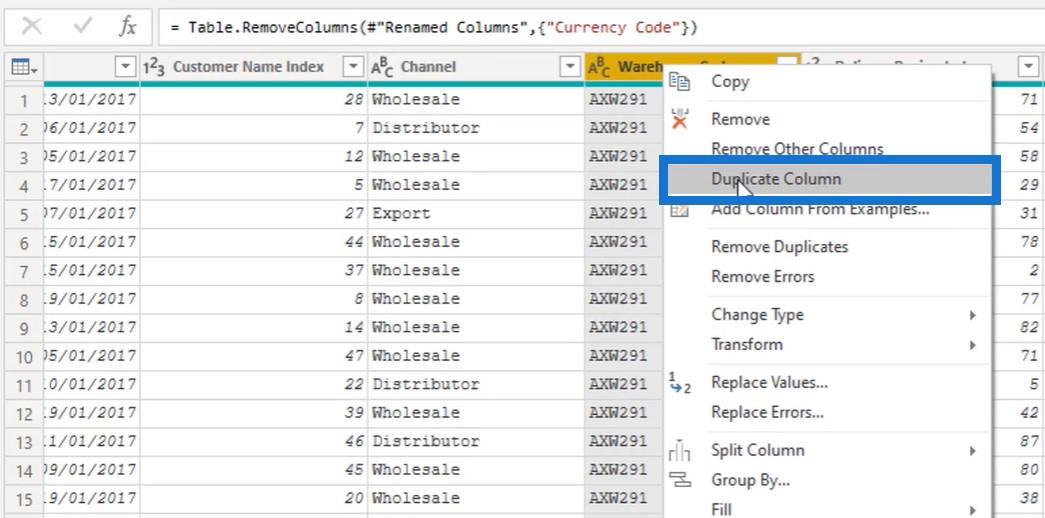The width and height of the screenshot is (1045, 518).
Task: Open the table options icon menu
Action: [24, 67]
